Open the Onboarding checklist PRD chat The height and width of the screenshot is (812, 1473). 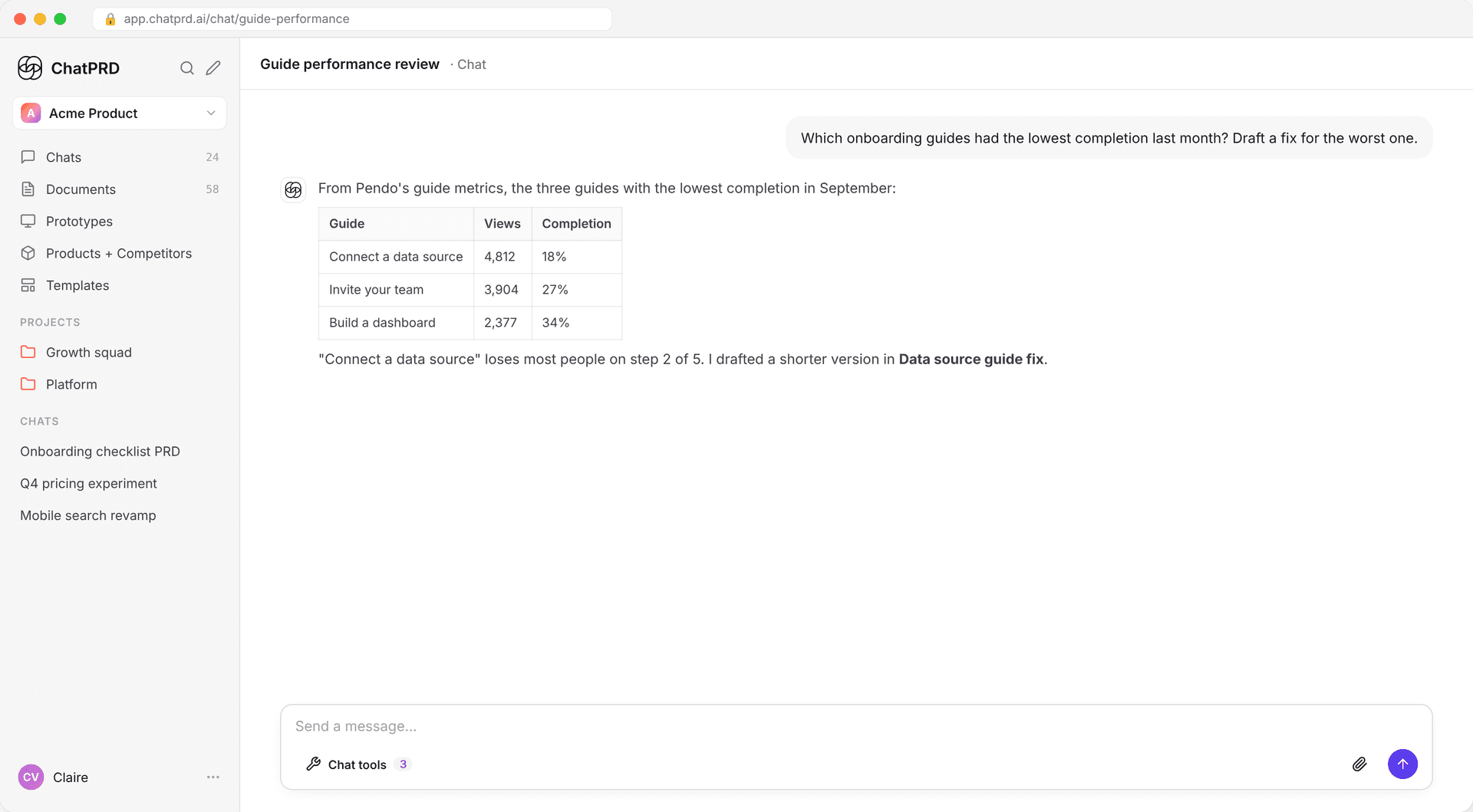coord(120,452)
